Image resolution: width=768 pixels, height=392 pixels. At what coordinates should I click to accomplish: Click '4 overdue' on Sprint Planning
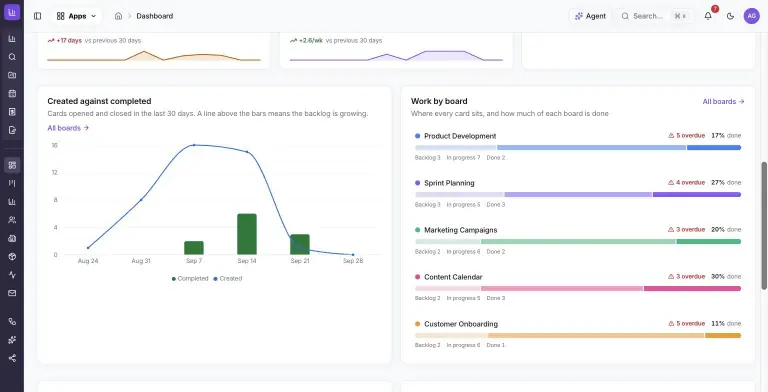(x=690, y=183)
